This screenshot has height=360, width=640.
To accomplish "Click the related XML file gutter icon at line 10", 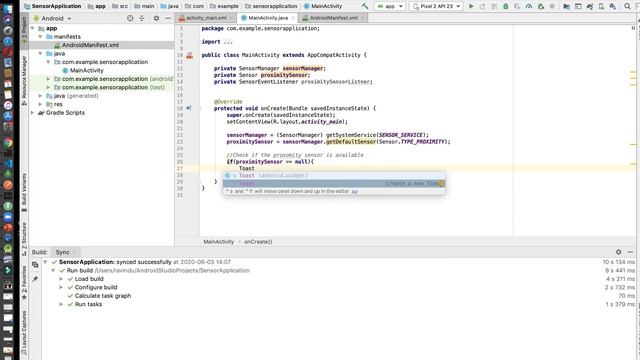I will (x=189, y=55).
